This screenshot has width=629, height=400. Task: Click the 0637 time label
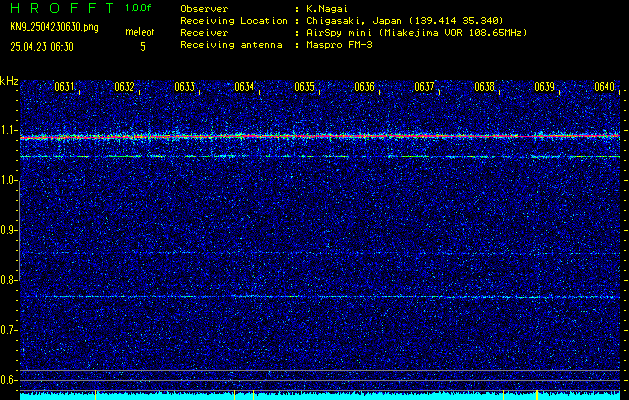tap(424, 87)
